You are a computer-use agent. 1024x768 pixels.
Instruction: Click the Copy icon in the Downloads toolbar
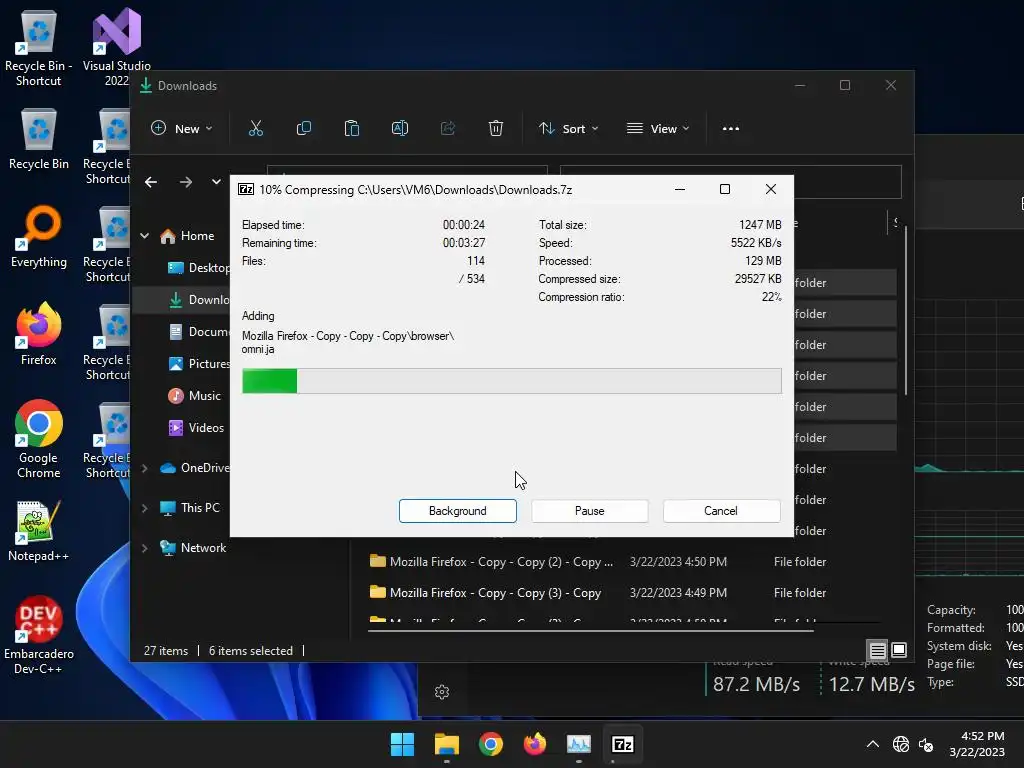click(304, 129)
